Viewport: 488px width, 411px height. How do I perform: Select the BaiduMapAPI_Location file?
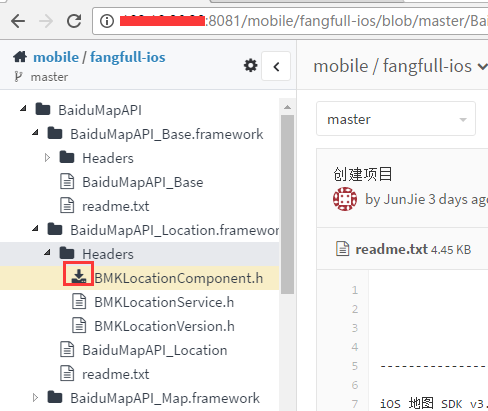click(155, 350)
